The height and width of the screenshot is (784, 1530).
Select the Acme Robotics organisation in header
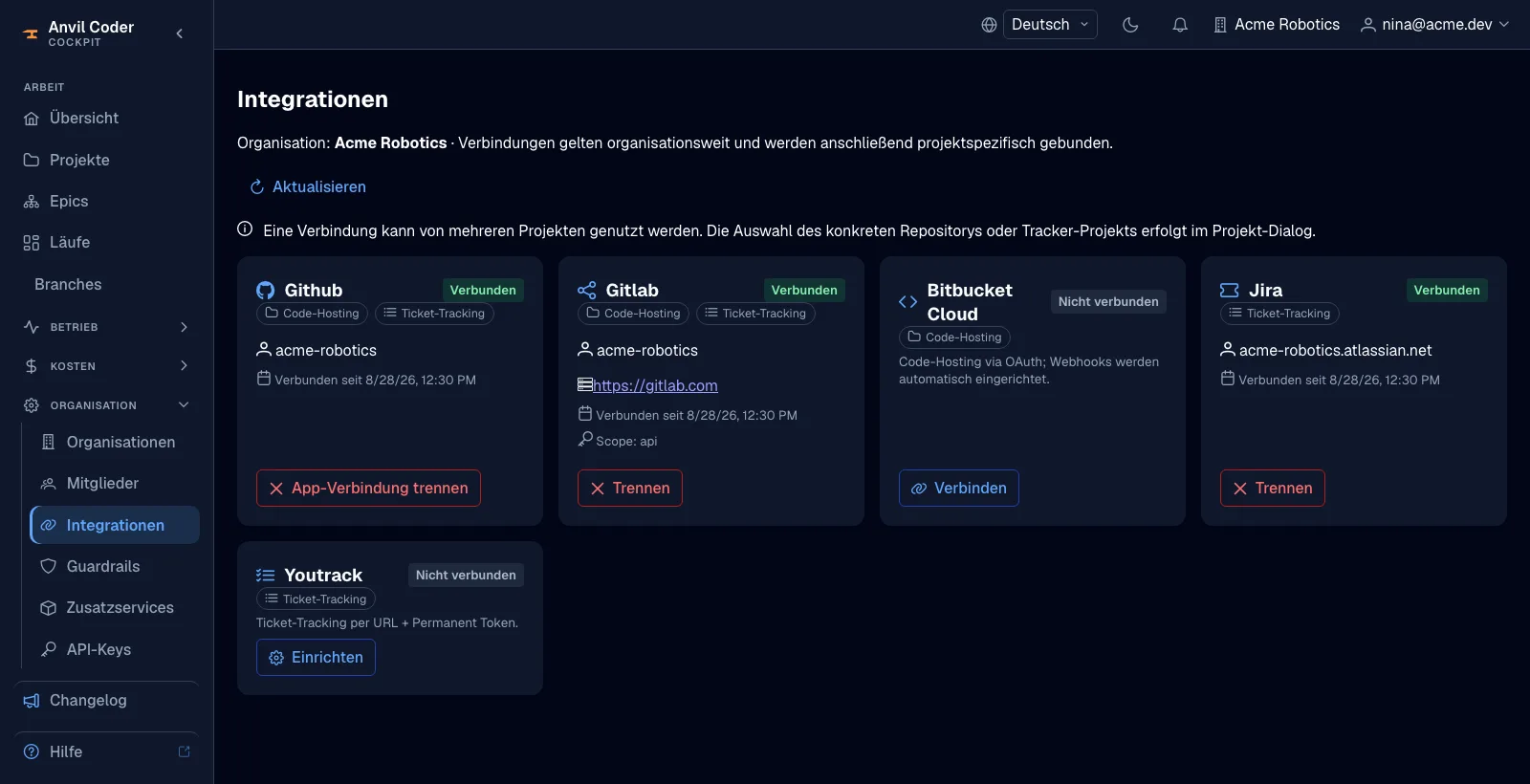click(x=1277, y=25)
